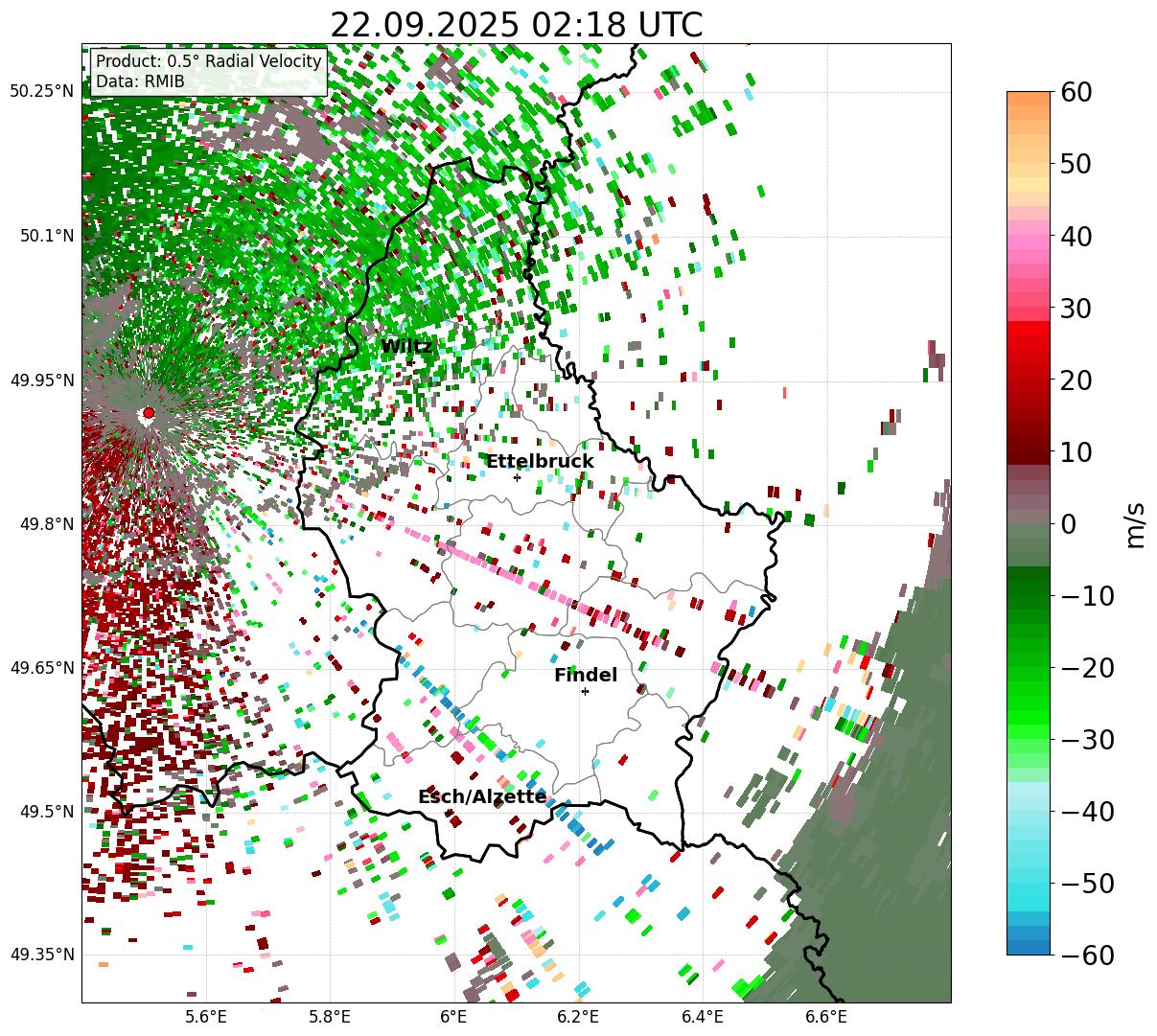Click the Wiltz city label

pos(406,347)
